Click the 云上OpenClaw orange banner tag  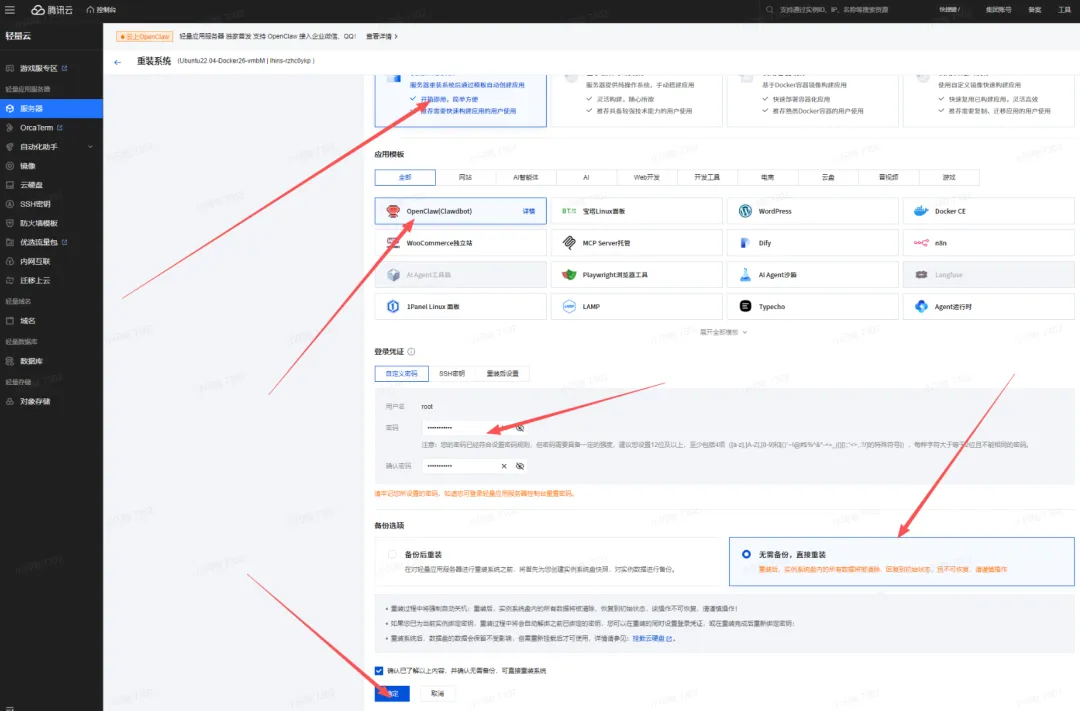pos(145,37)
